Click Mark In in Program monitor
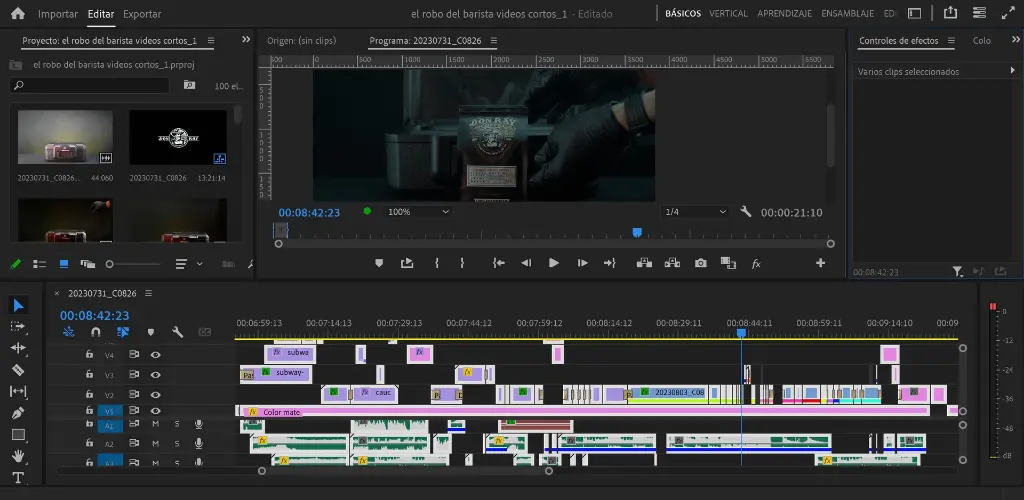 click(x=436, y=263)
